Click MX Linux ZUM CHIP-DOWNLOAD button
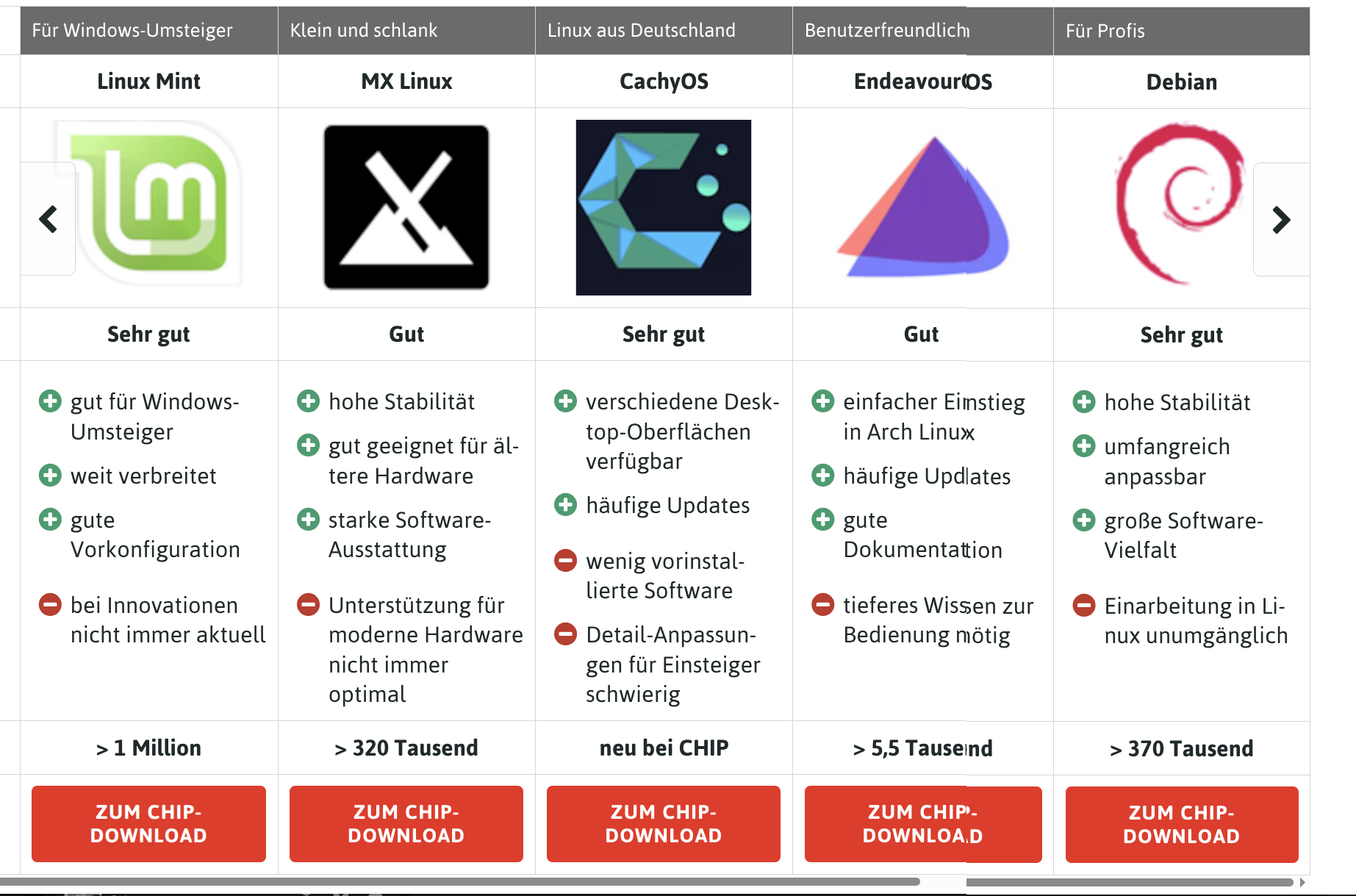This screenshot has height=896, width=1356. click(x=406, y=824)
